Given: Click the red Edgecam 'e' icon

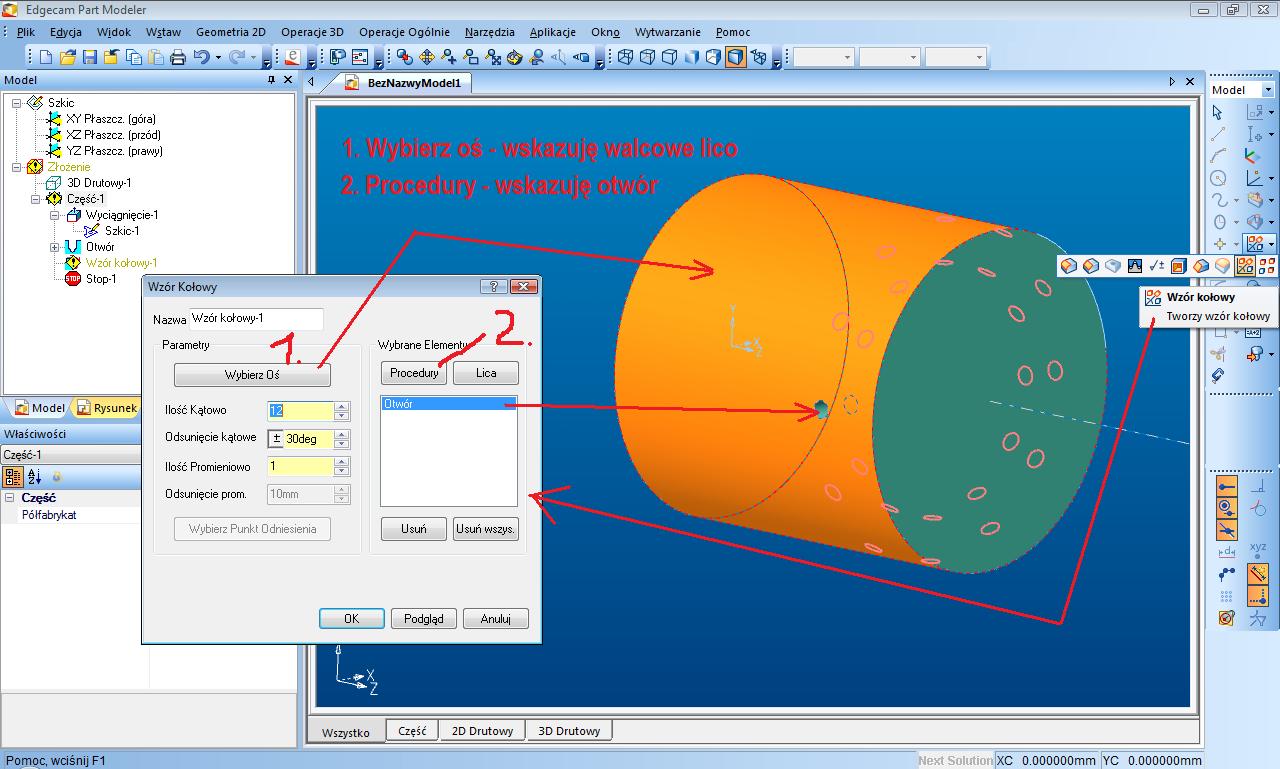Looking at the screenshot, I should click(x=293, y=57).
